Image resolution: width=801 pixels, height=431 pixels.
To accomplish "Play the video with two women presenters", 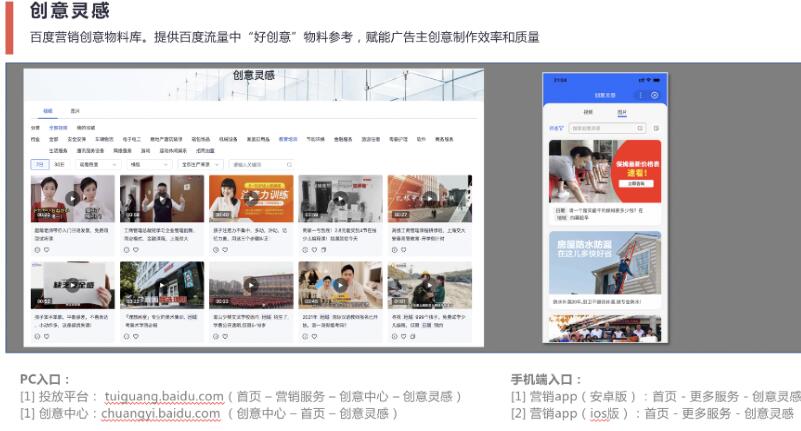I will [73, 198].
